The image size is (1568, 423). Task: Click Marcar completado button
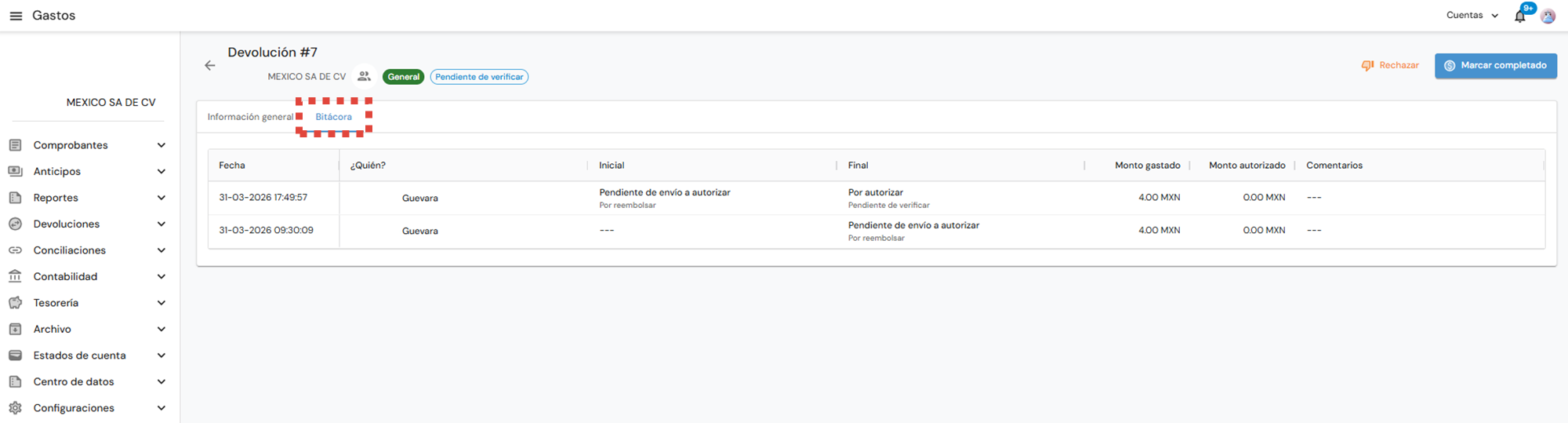(x=1495, y=65)
